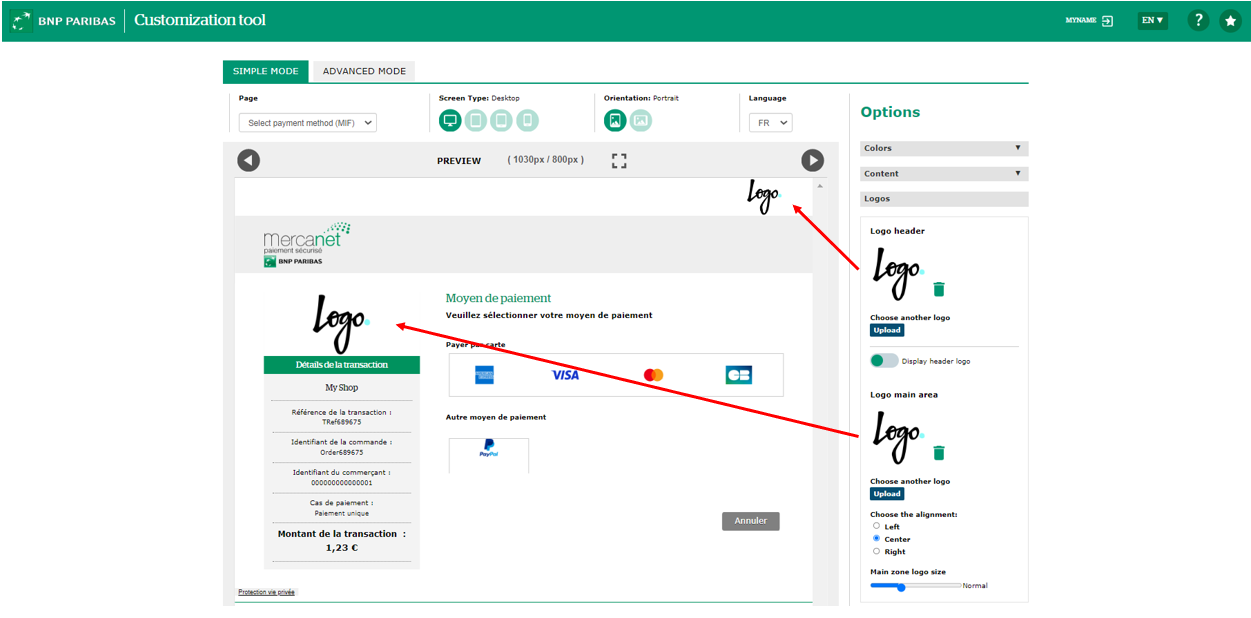The height and width of the screenshot is (618, 1251).
Task: Click Upload under Logo header
Action: (887, 330)
